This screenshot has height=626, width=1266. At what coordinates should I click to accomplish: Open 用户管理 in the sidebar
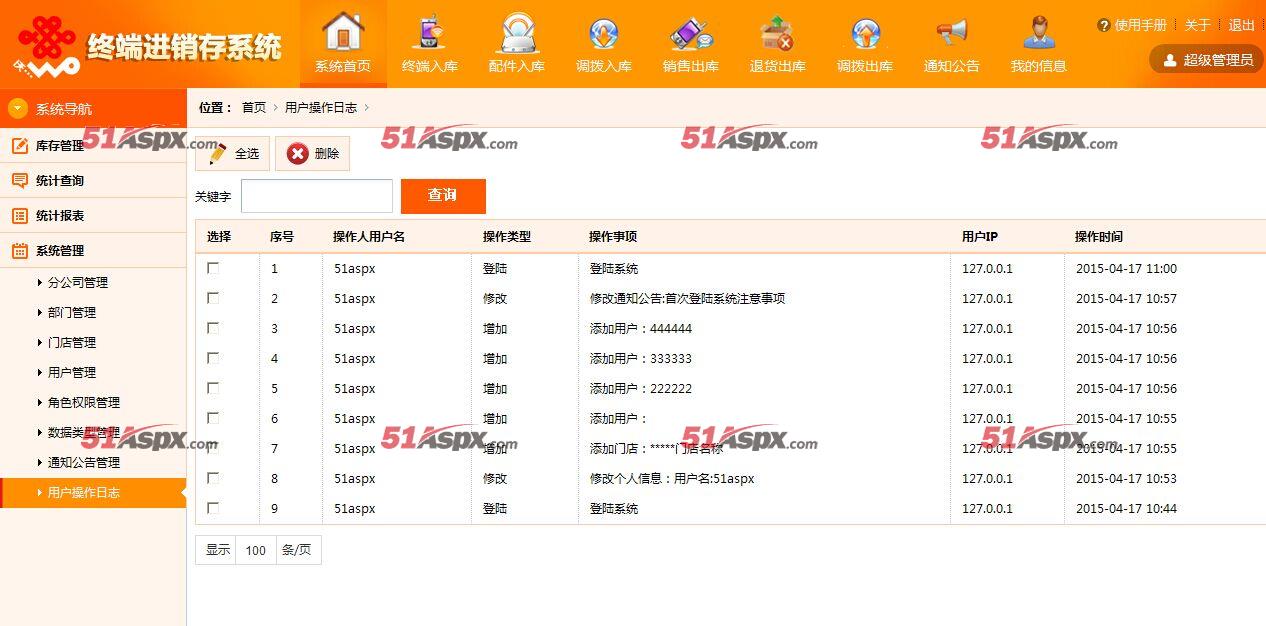(x=72, y=372)
